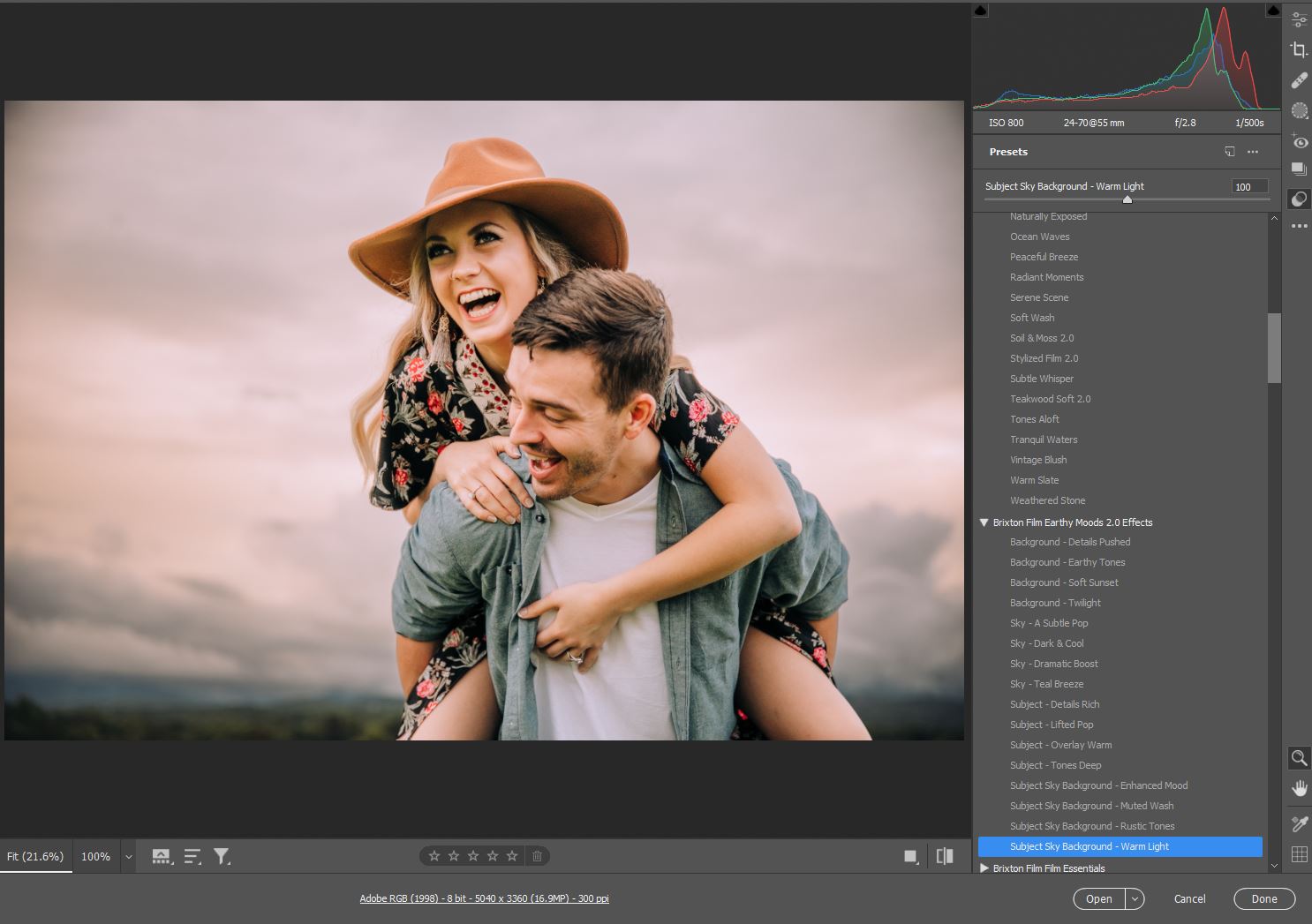1312x924 pixels.
Task: Select the Healing bandage tool
Action: 1299,80
